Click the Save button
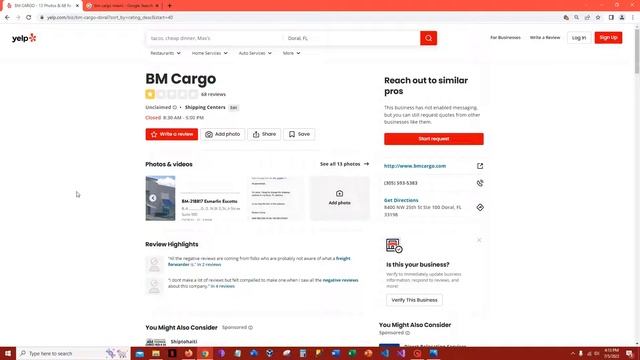640x360 pixels. [x=299, y=134]
